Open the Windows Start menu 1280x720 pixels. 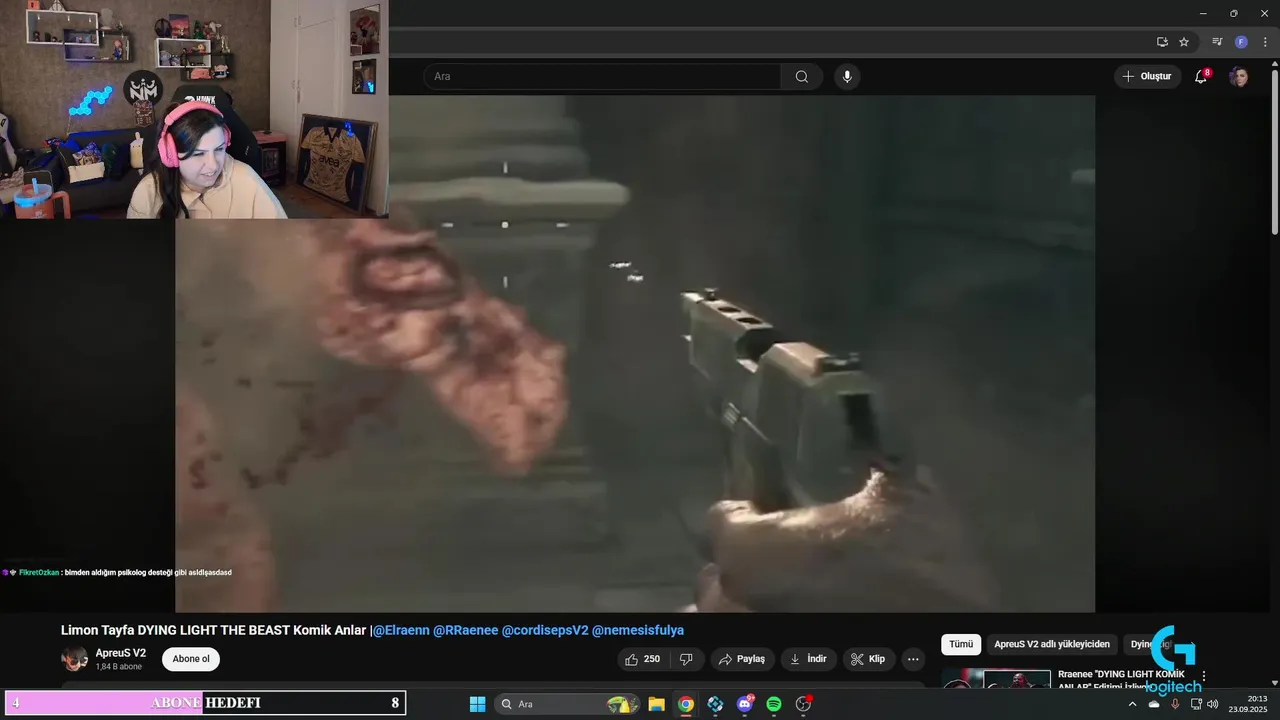coord(477,704)
